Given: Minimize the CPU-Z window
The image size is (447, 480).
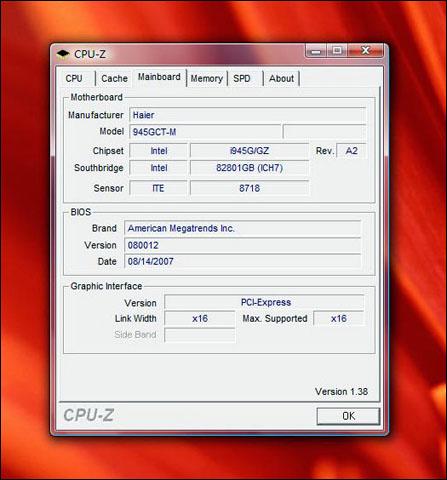Looking at the screenshot, I should click(x=316, y=51).
